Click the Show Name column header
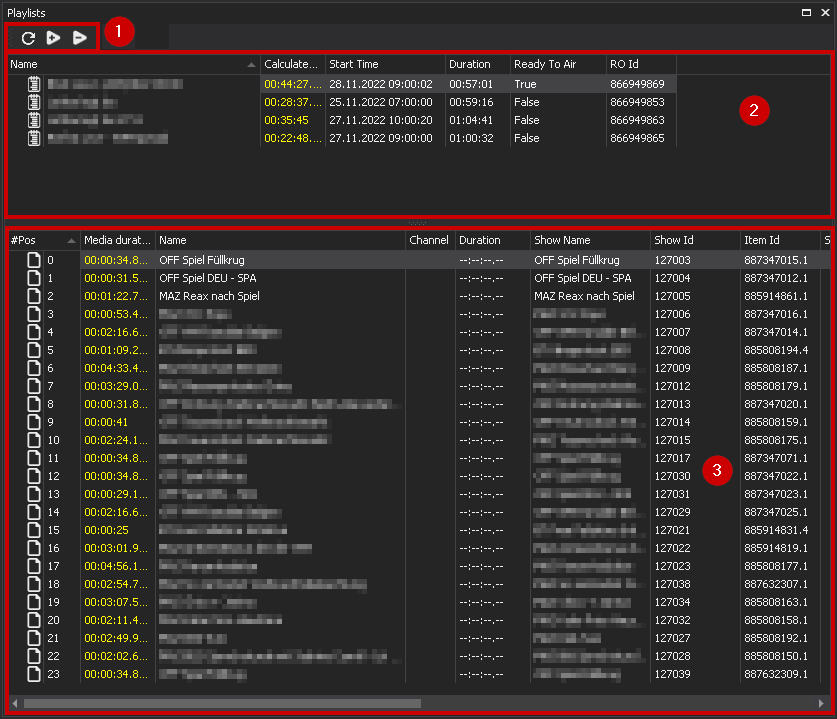 point(588,240)
